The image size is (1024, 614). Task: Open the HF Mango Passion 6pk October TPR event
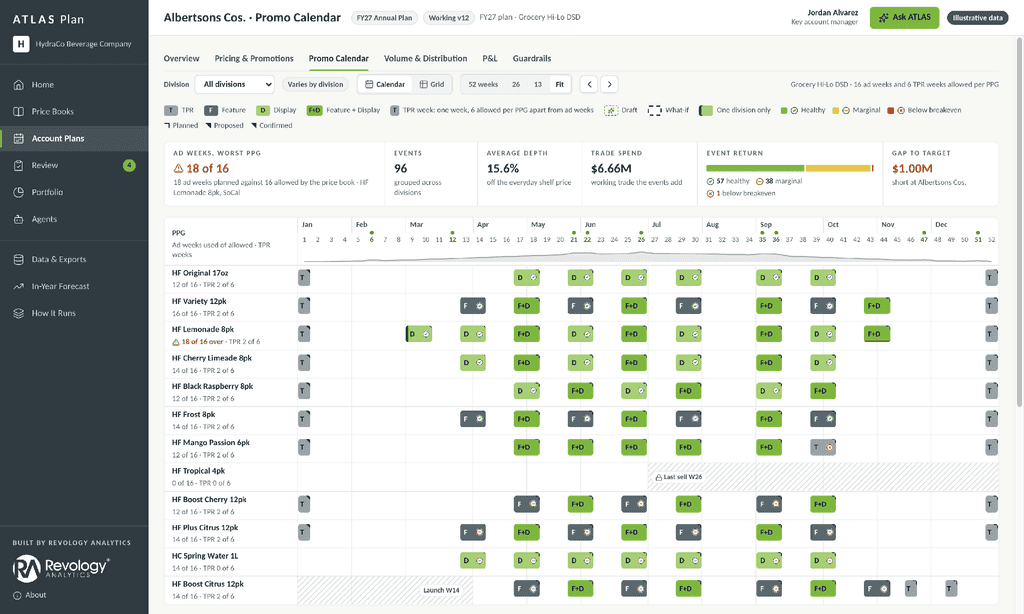[x=823, y=447]
